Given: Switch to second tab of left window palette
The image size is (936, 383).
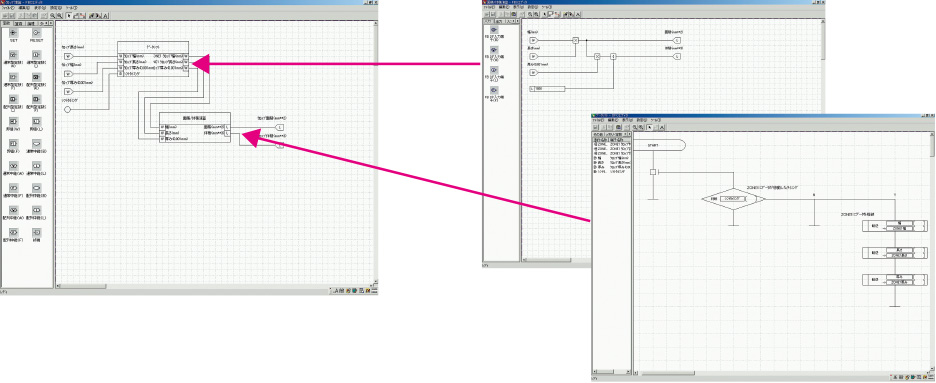Looking at the screenshot, I should (19, 23).
